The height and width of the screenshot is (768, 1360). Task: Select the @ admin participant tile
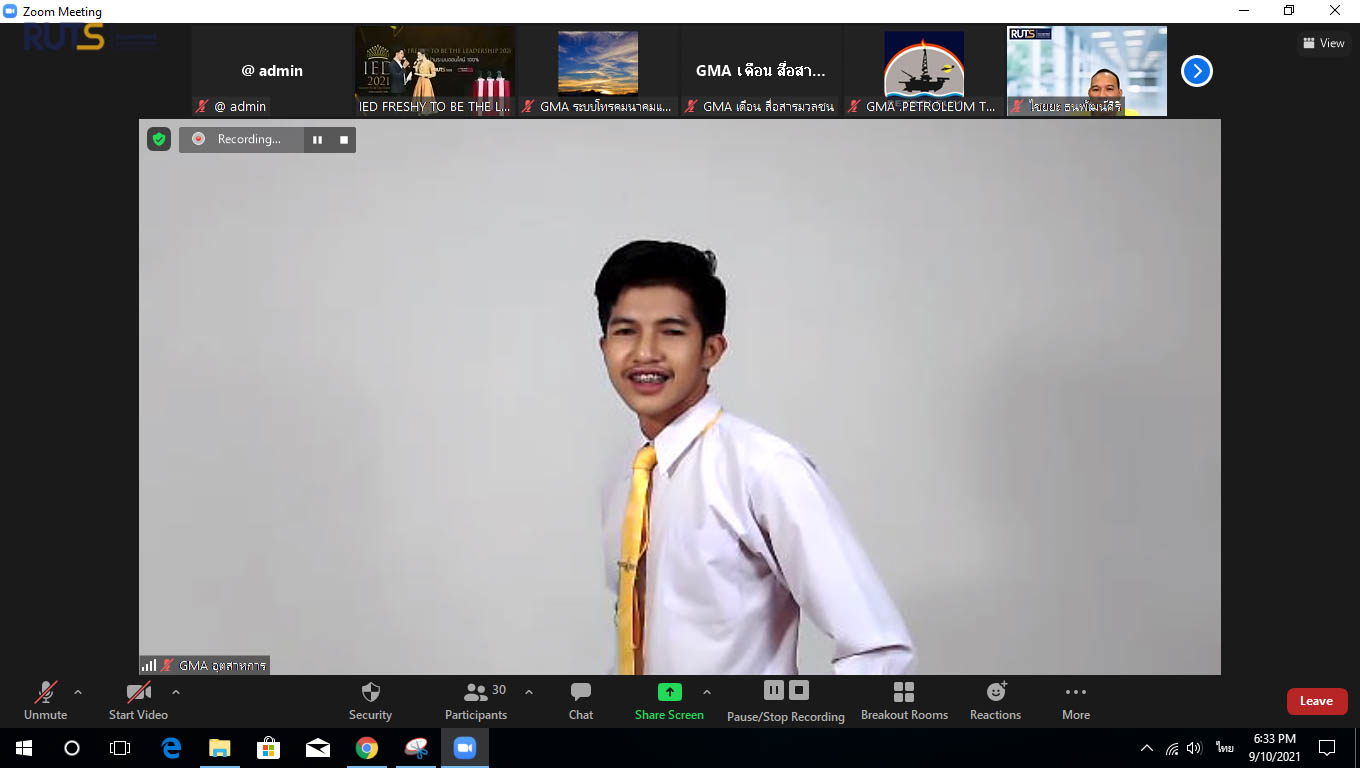(x=272, y=71)
